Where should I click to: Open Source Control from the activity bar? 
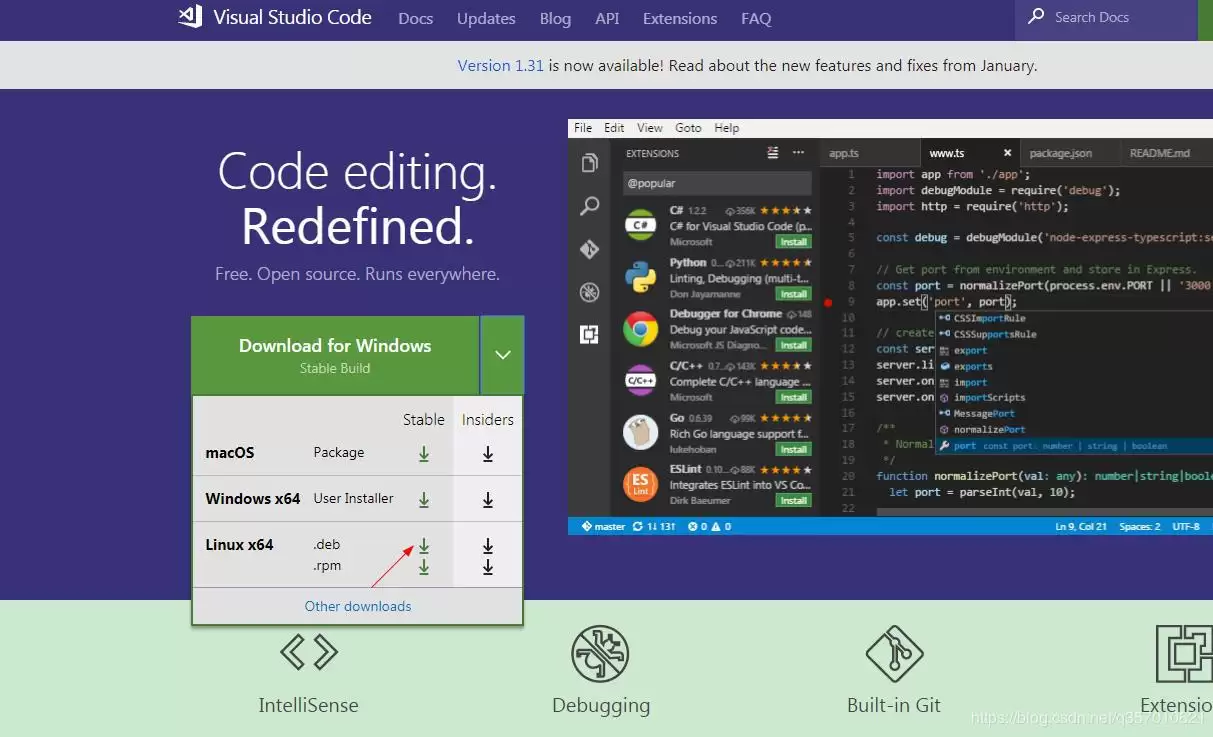[590, 249]
